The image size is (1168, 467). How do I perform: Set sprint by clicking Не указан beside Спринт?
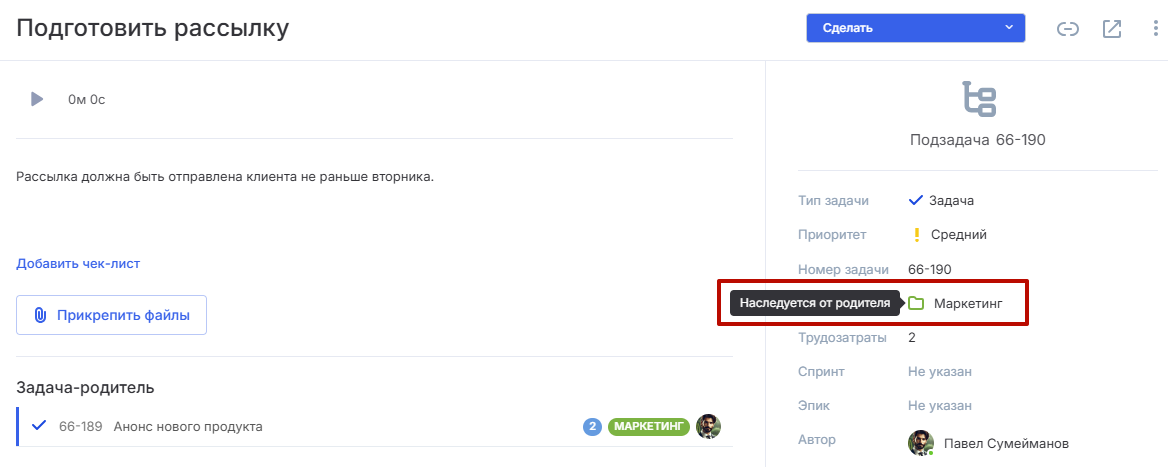pyautogui.click(x=940, y=371)
